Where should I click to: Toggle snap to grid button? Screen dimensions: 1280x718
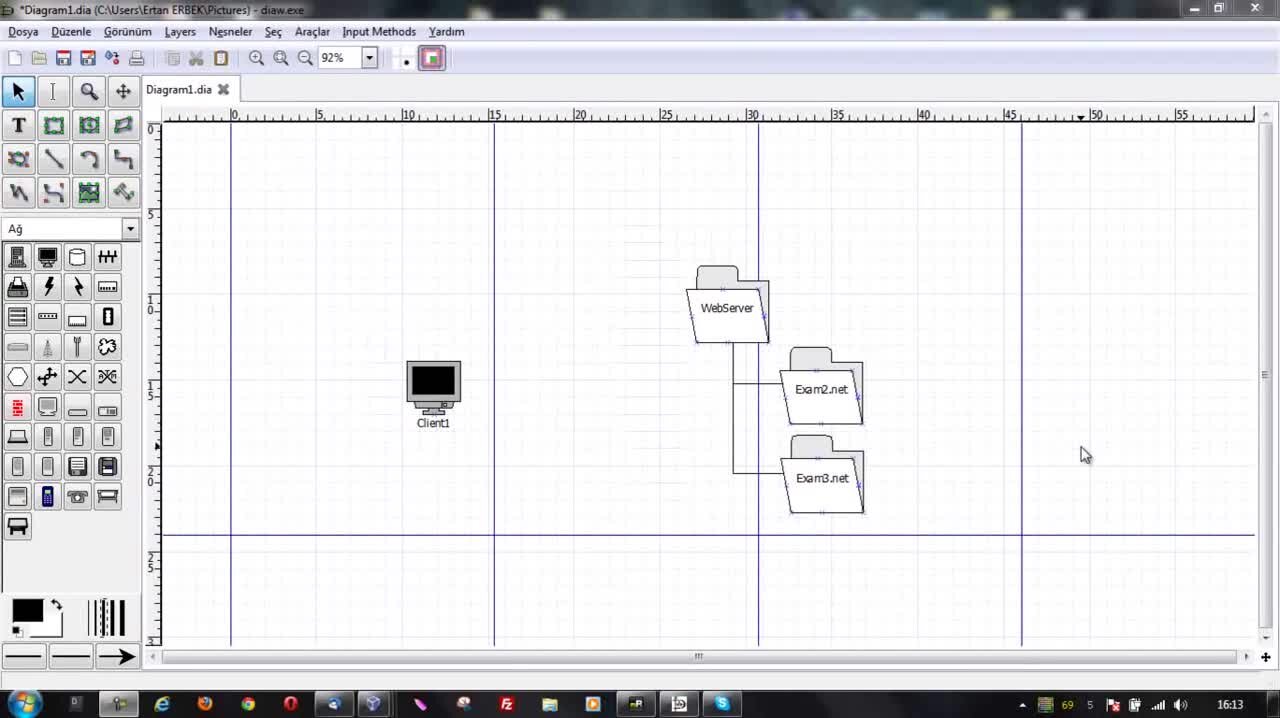[406, 59]
